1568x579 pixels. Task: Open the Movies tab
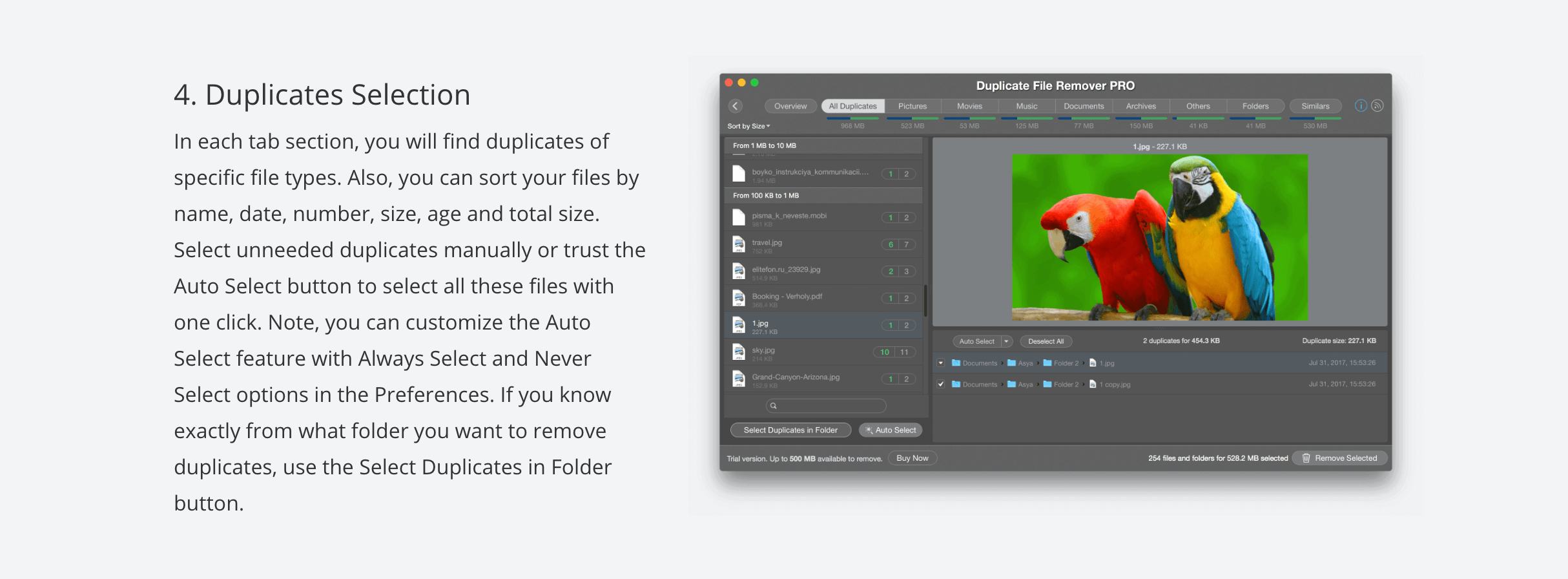click(969, 106)
